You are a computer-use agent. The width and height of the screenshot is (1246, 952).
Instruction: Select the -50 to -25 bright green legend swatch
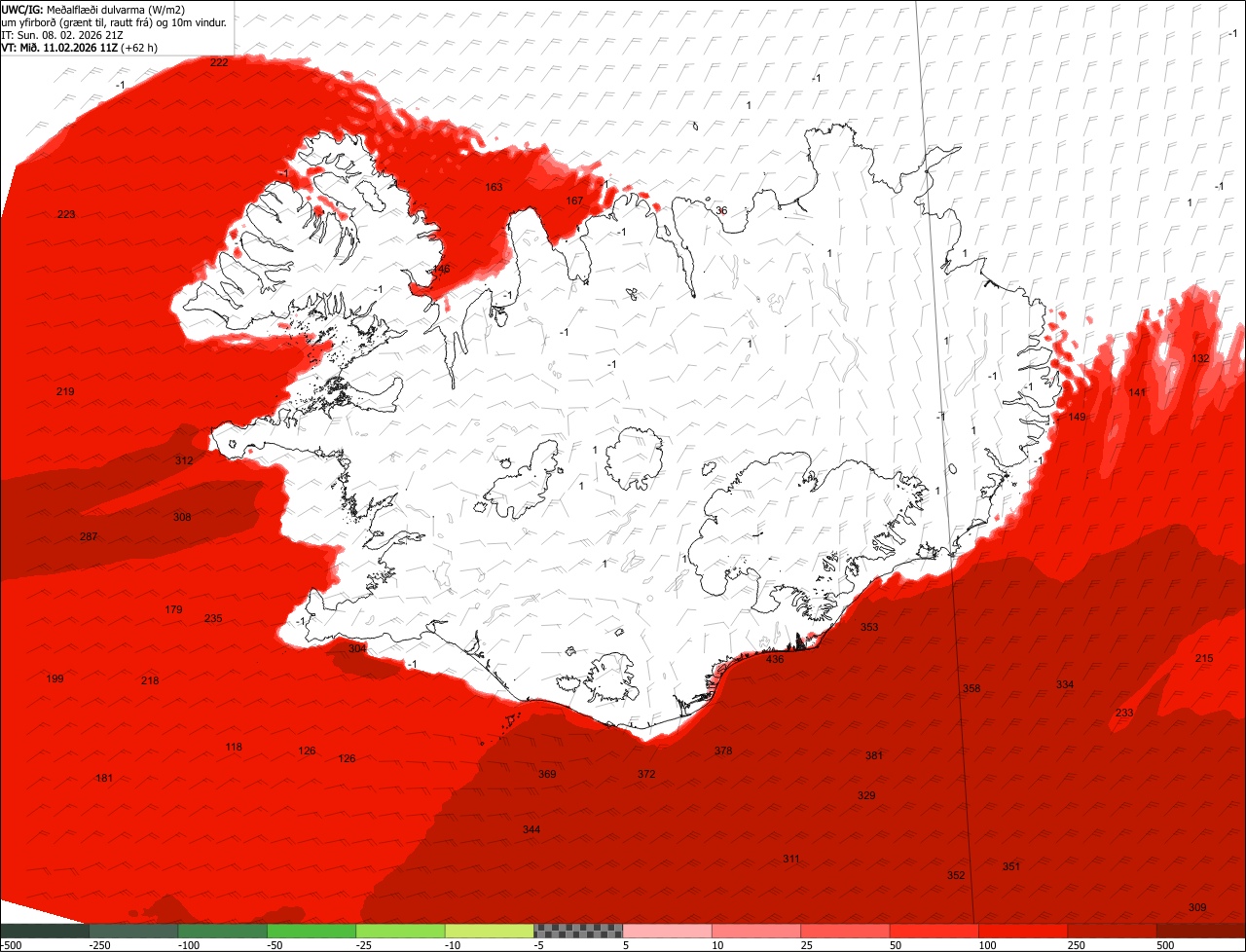point(311,931)
